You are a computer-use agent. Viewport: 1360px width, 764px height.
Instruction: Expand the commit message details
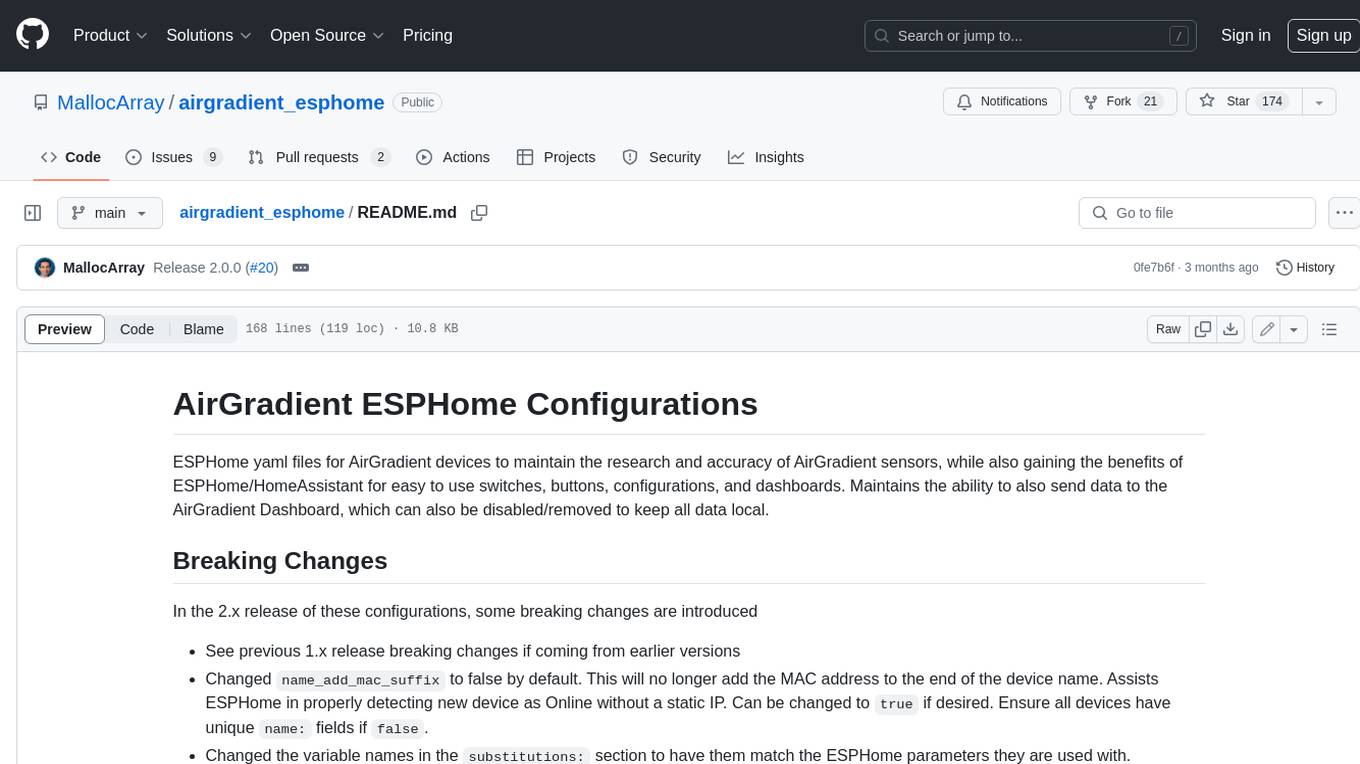300,268
